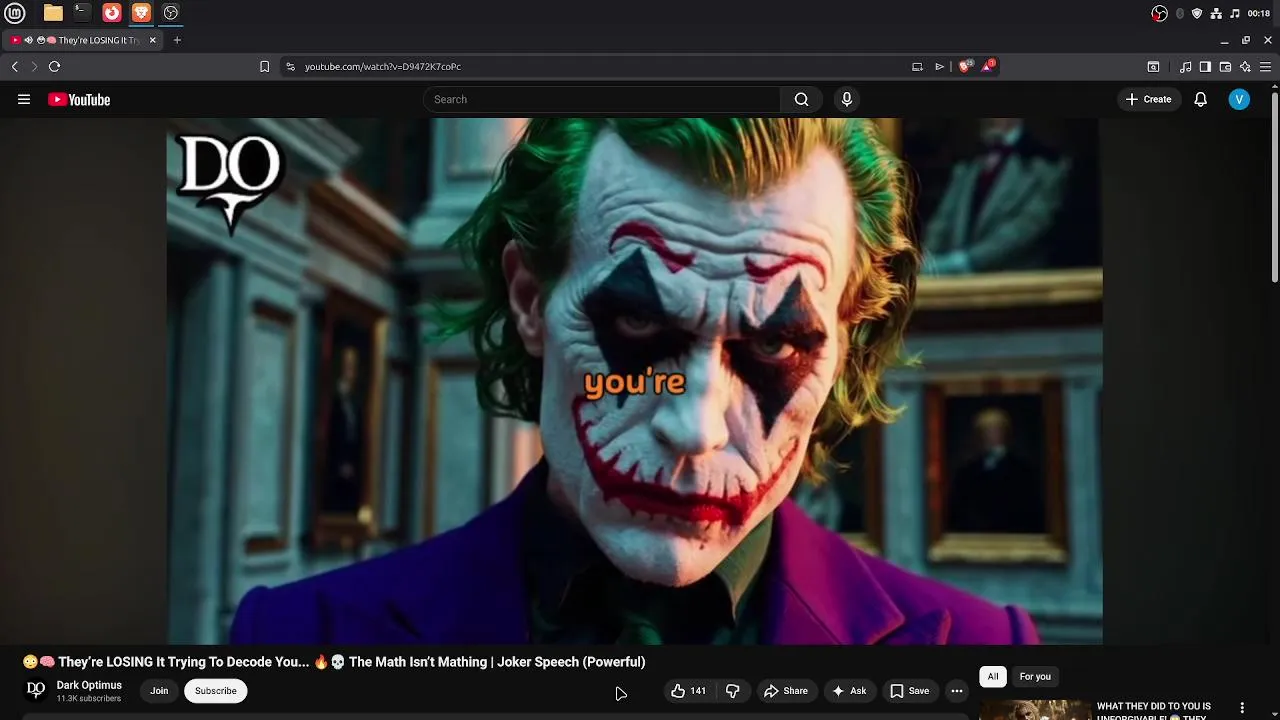This screenshot has width=1280, height=720.
Task: Subscribe to Dark Optimus
Action: (216, 691)
